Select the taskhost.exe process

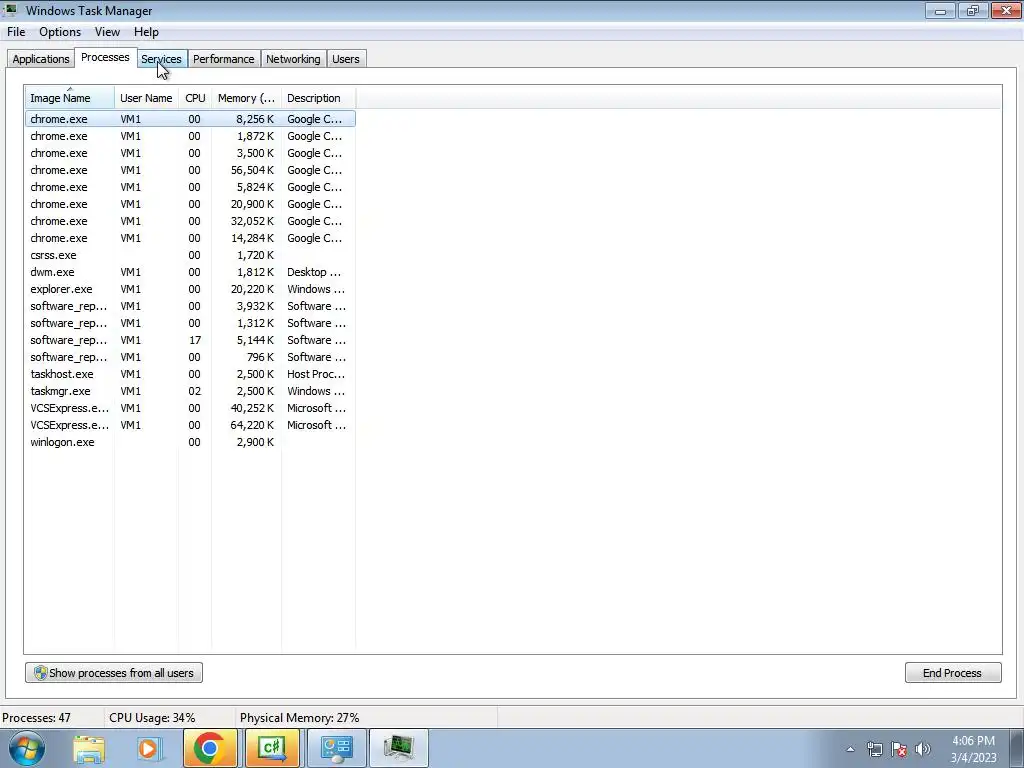pos(190,374)
